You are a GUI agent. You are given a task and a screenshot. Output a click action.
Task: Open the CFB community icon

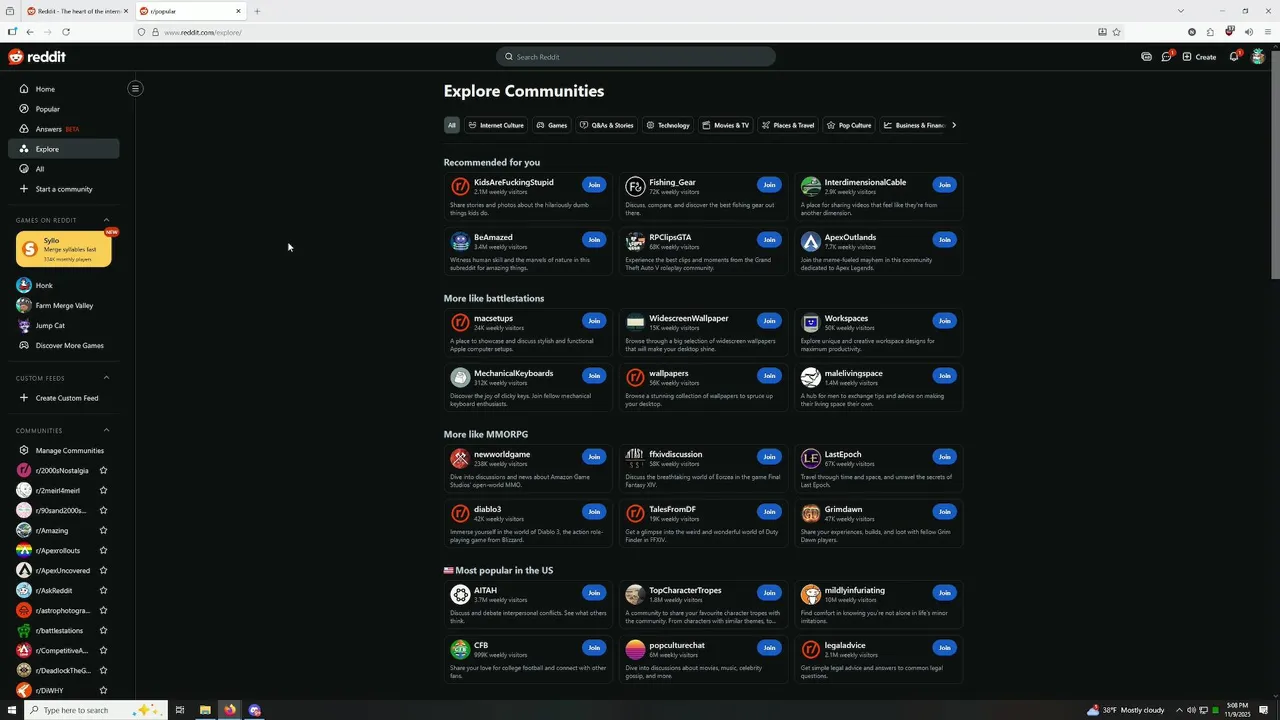pos(460,649)
